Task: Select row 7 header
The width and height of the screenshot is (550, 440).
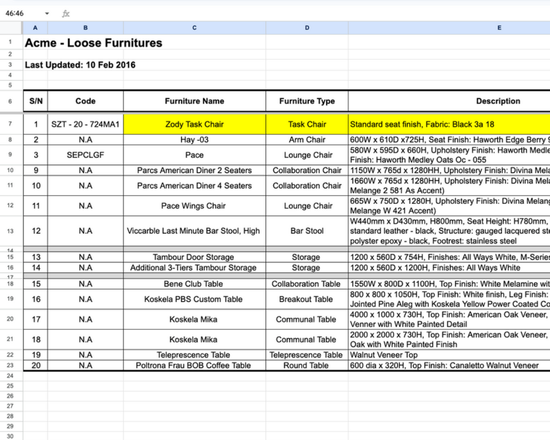Action: (x=11, y=124)
